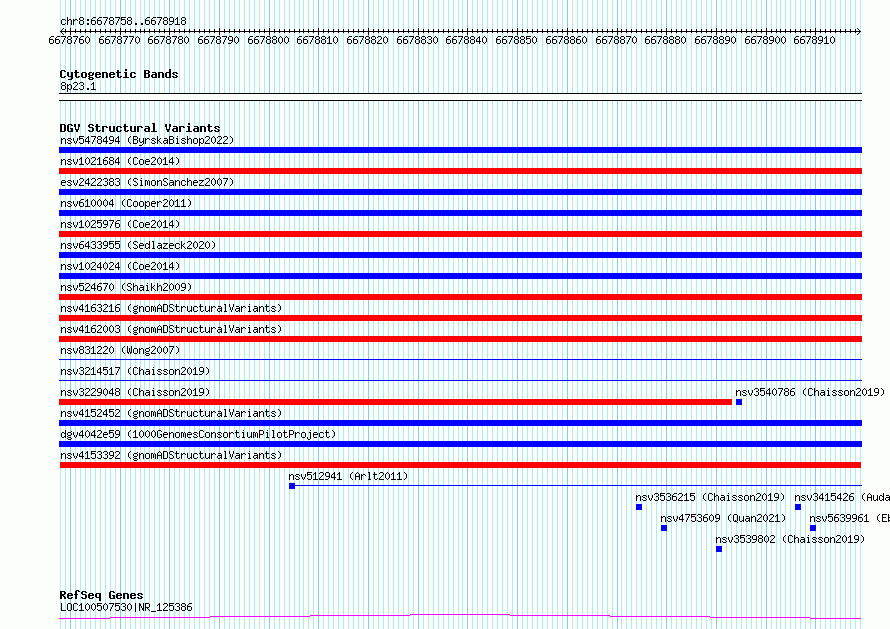Open the nsv3536215 (Chaisson2019) label

(710, 497)
